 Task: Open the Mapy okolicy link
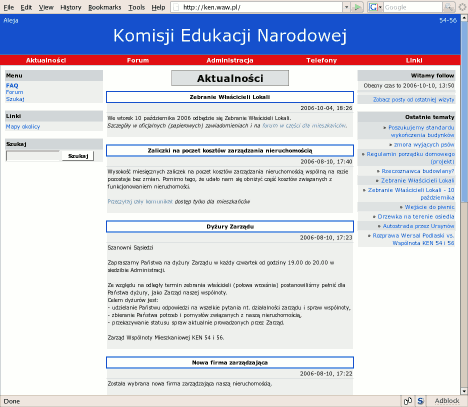coord(23,127)
